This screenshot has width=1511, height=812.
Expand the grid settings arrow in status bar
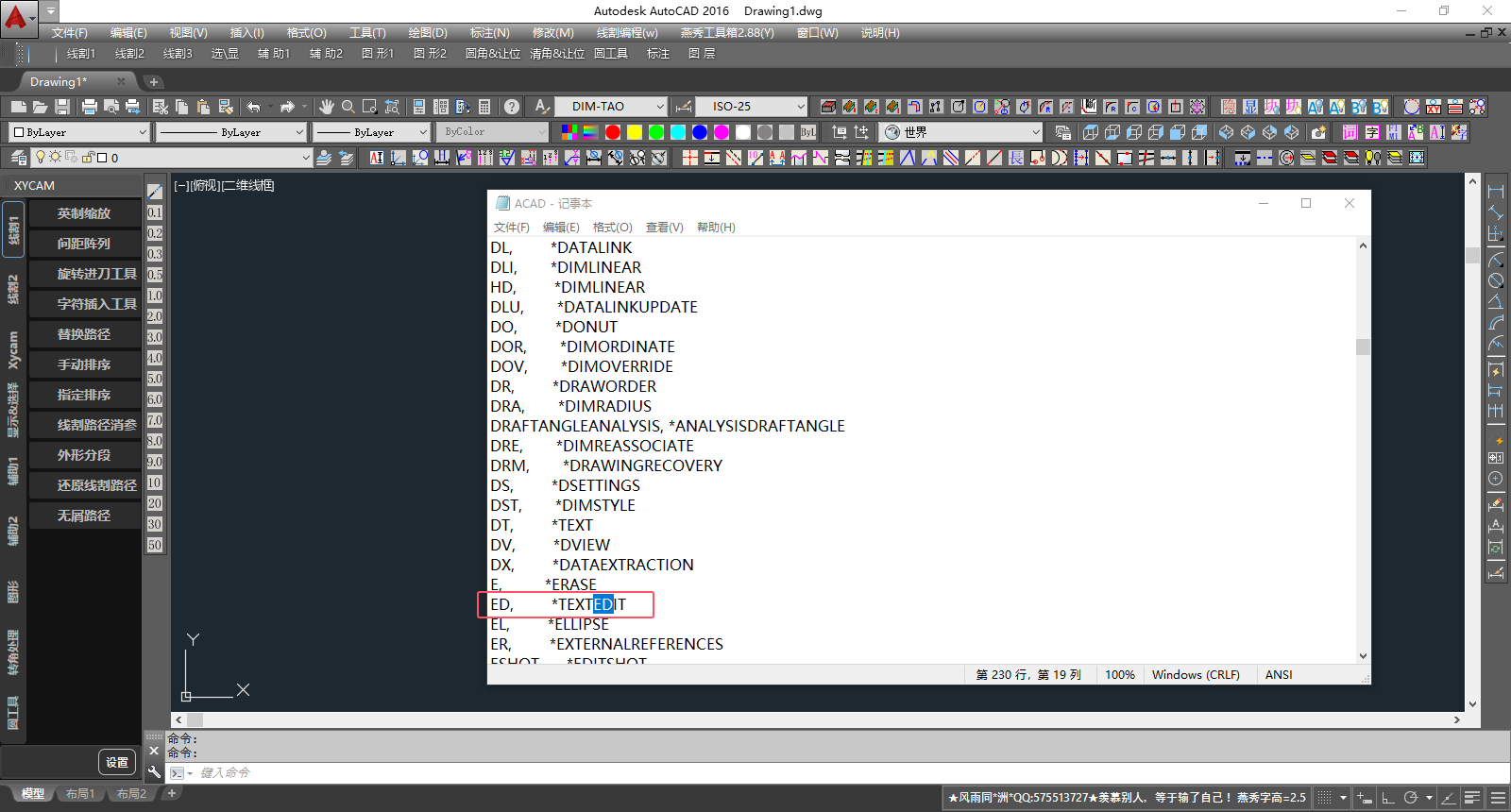1343,798
